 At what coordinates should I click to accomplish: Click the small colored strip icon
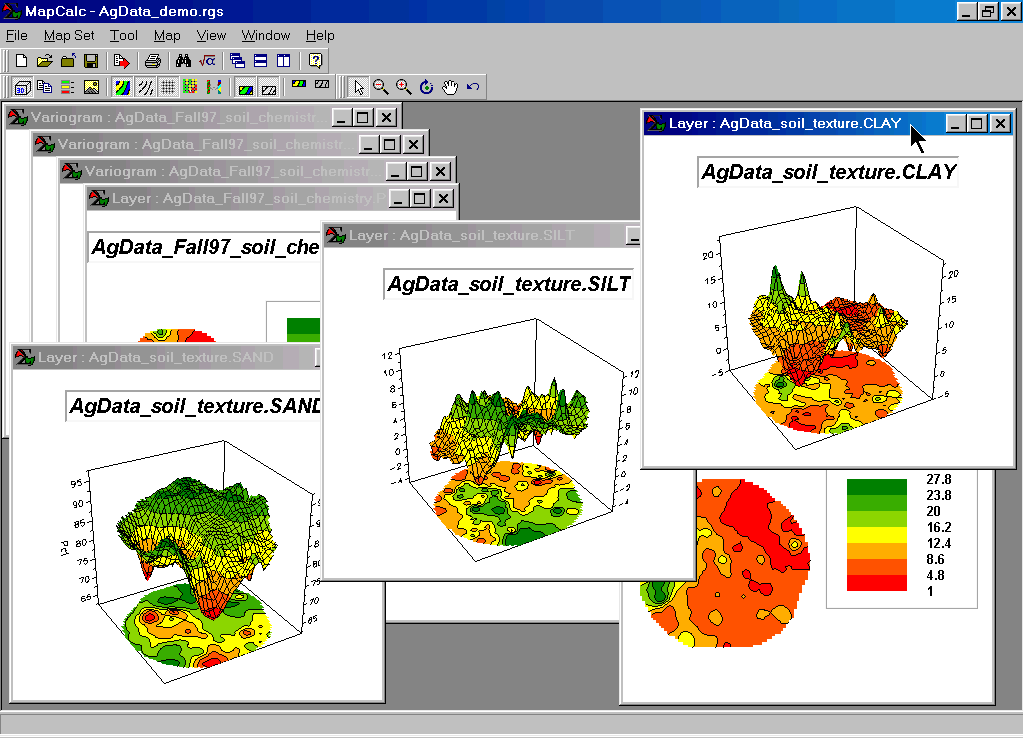(x=299, y=84)
